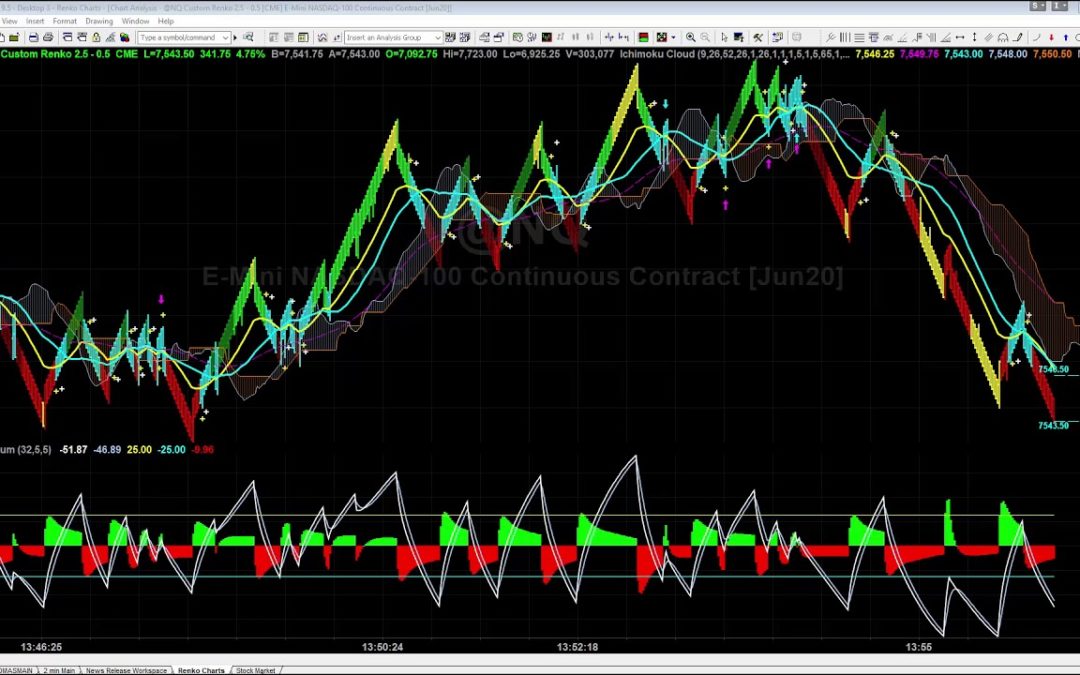The image size is (1080, 675).
Task: Open the symbol/command dropdown arrow
Action: [x=226, y=37]
